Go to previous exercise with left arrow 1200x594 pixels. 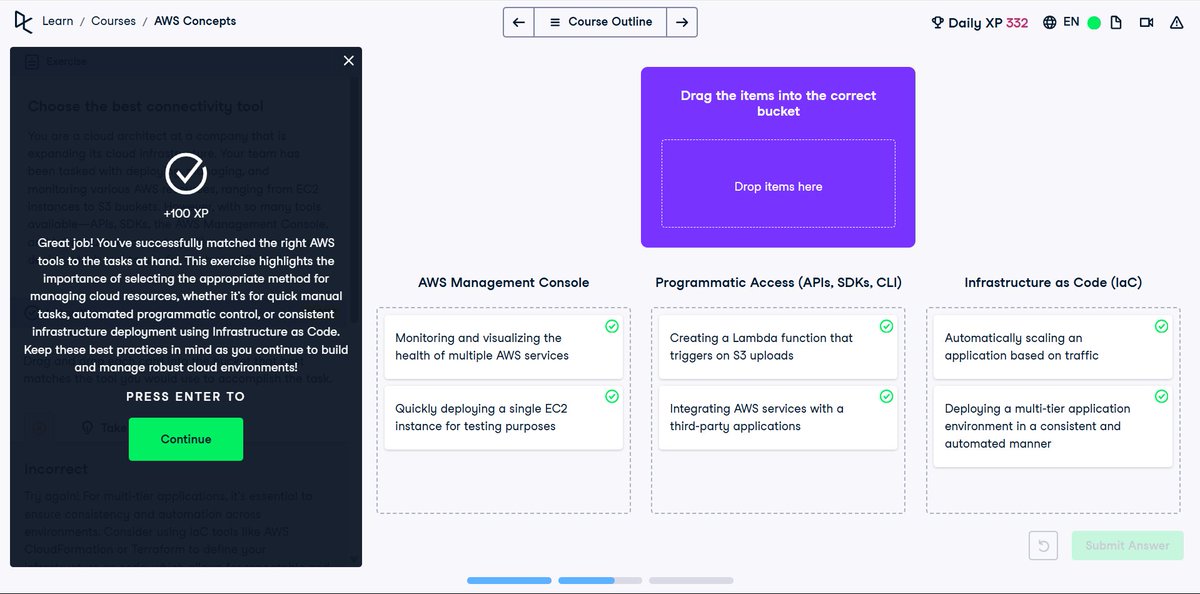tap(519, 22)
